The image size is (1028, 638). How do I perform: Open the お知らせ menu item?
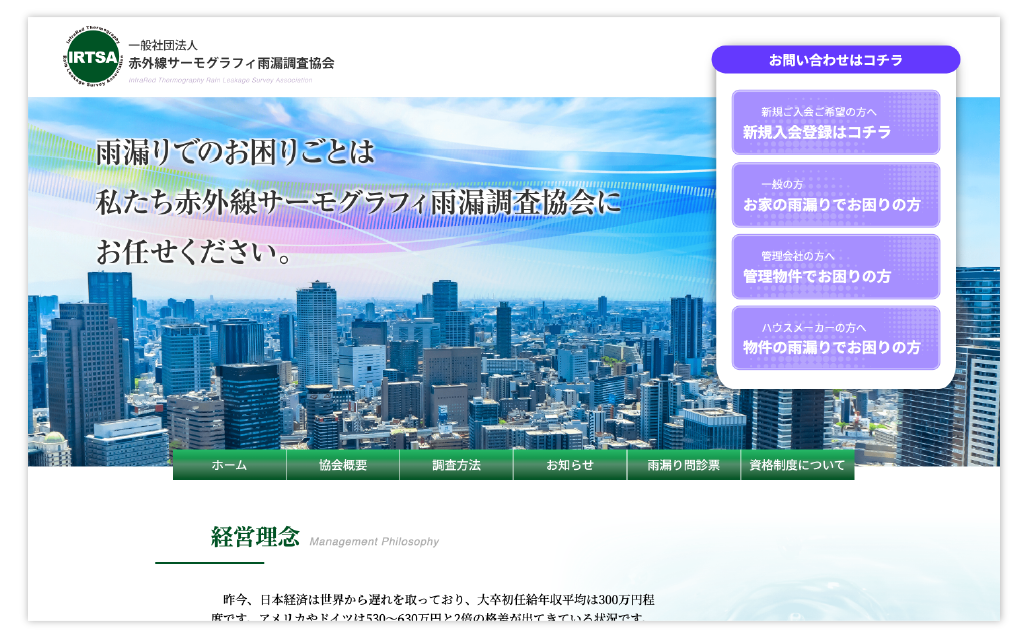click(570, 465)
